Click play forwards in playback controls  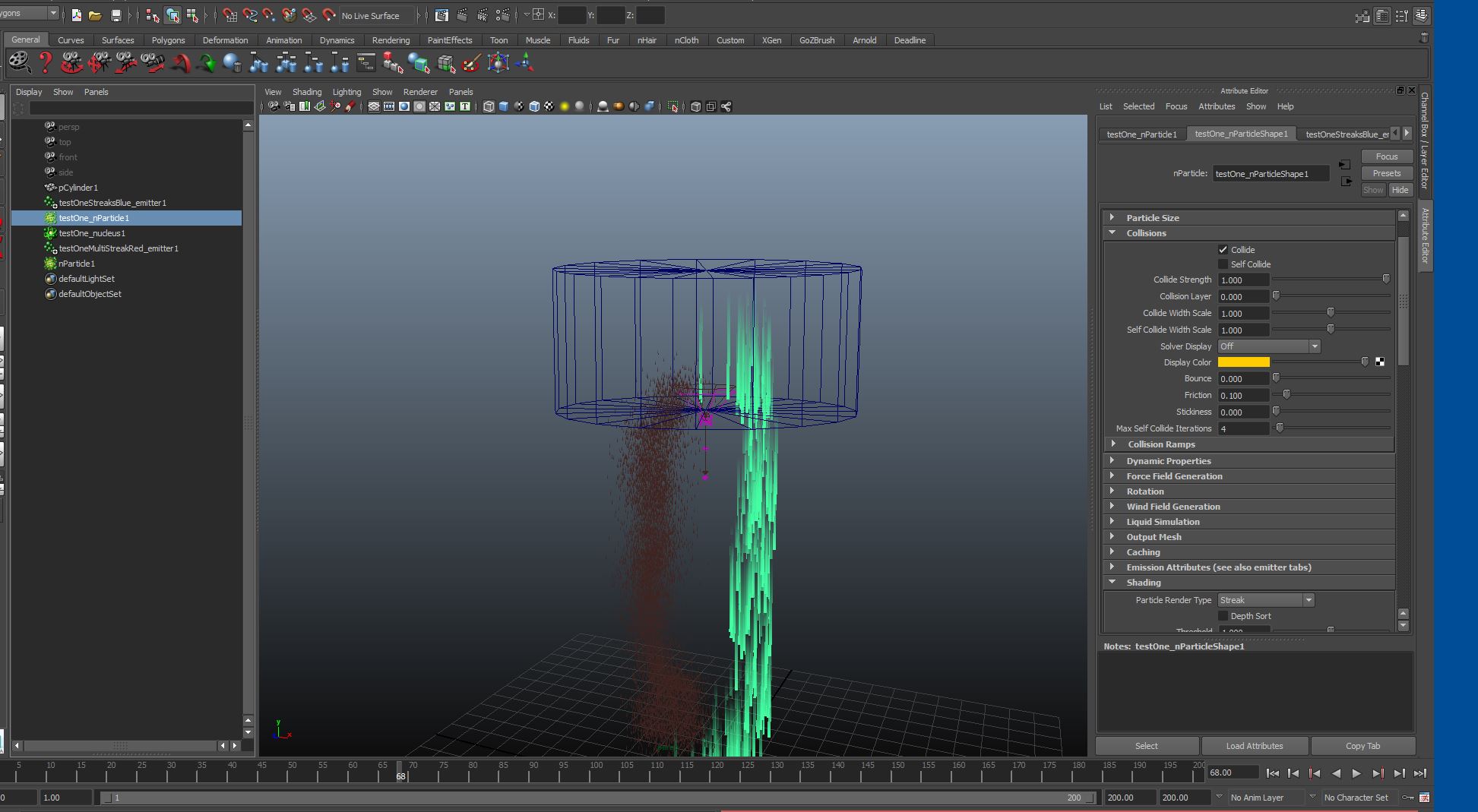point(1356,773)
